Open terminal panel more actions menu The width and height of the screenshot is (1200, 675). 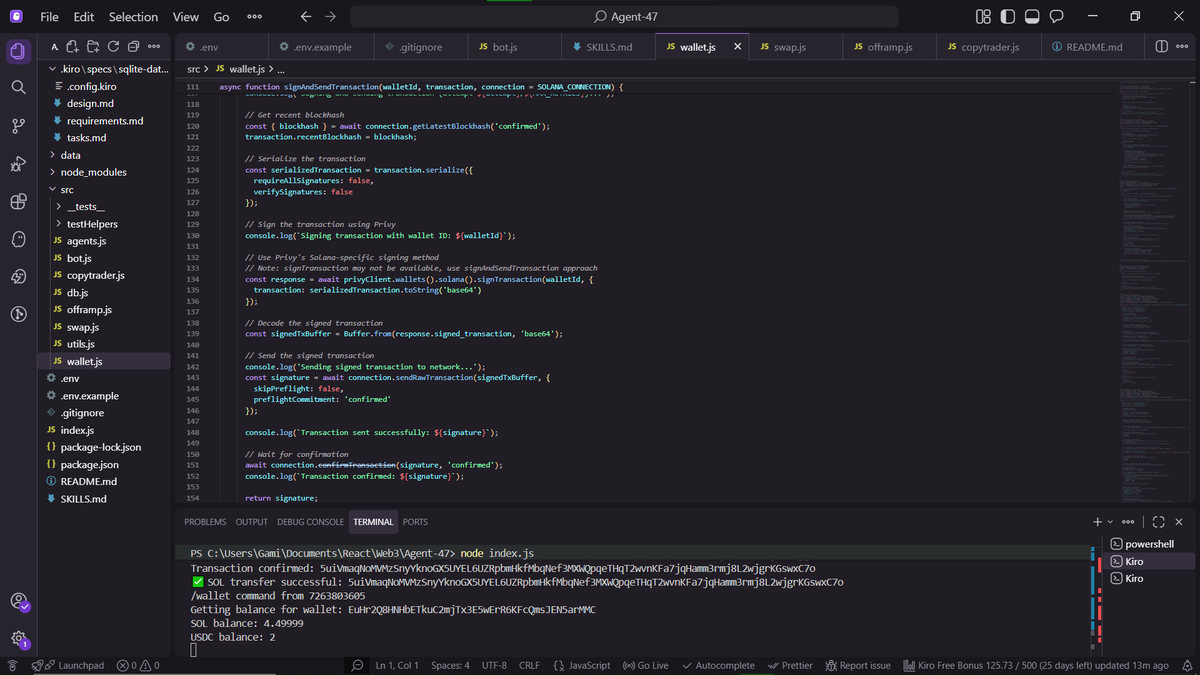pos(1129,522)
